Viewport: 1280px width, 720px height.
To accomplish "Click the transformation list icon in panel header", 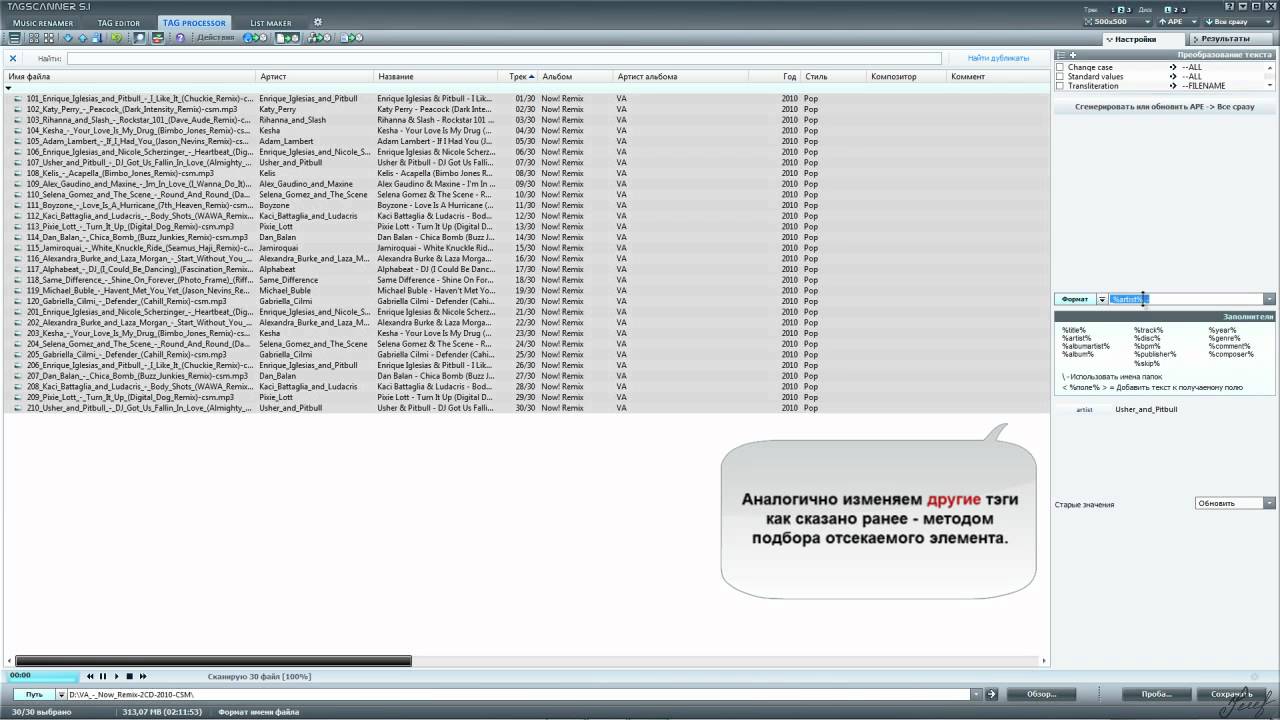I will pos(1061,55).
